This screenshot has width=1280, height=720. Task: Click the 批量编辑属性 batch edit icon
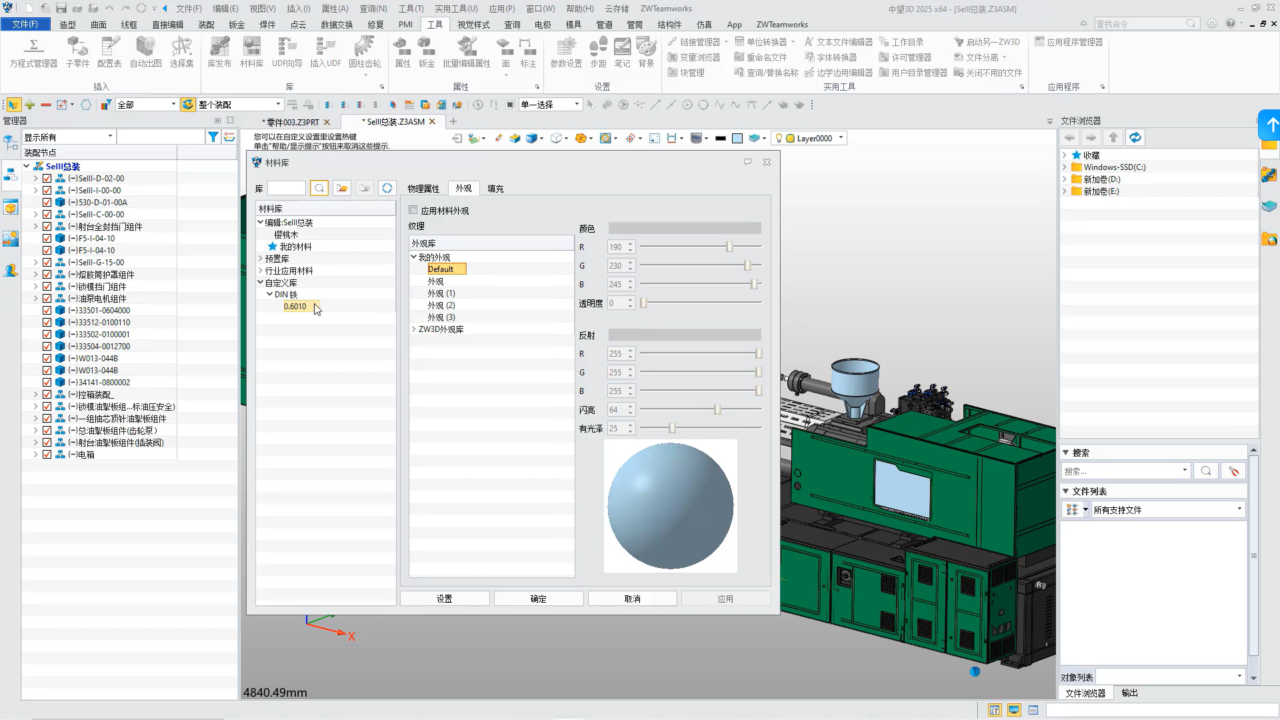[x=467, y=52]
